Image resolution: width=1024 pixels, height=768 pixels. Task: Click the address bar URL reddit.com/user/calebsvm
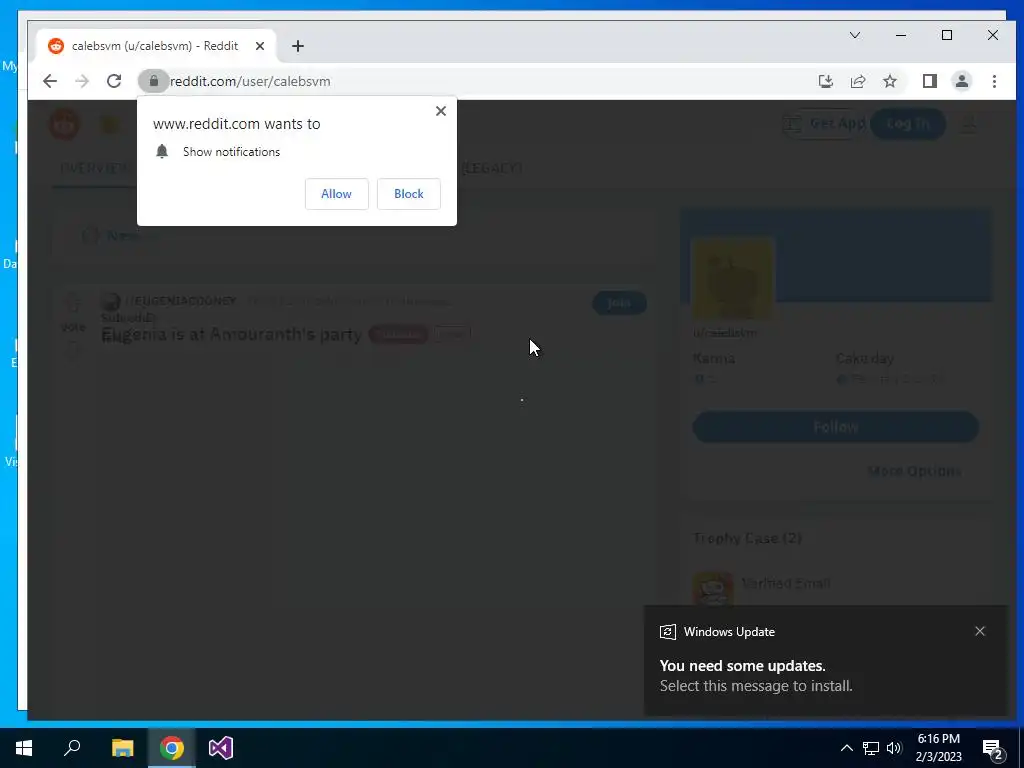coord(250,82)
